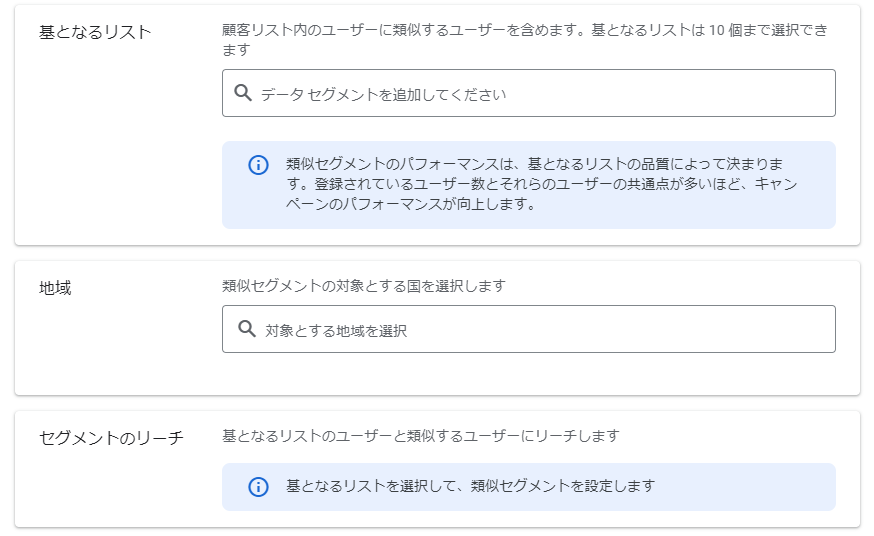Click the search icon in region field
This screenshot has width=874, height=536.
click(x=246, y=329)
